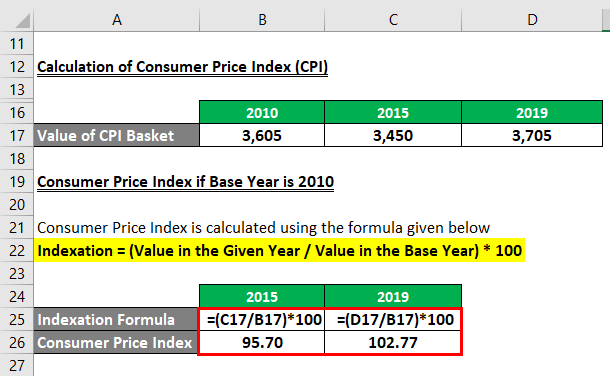Viewport: 610px width, 376px height.
Task: Select row 26 header
Action: click(17, 342)
